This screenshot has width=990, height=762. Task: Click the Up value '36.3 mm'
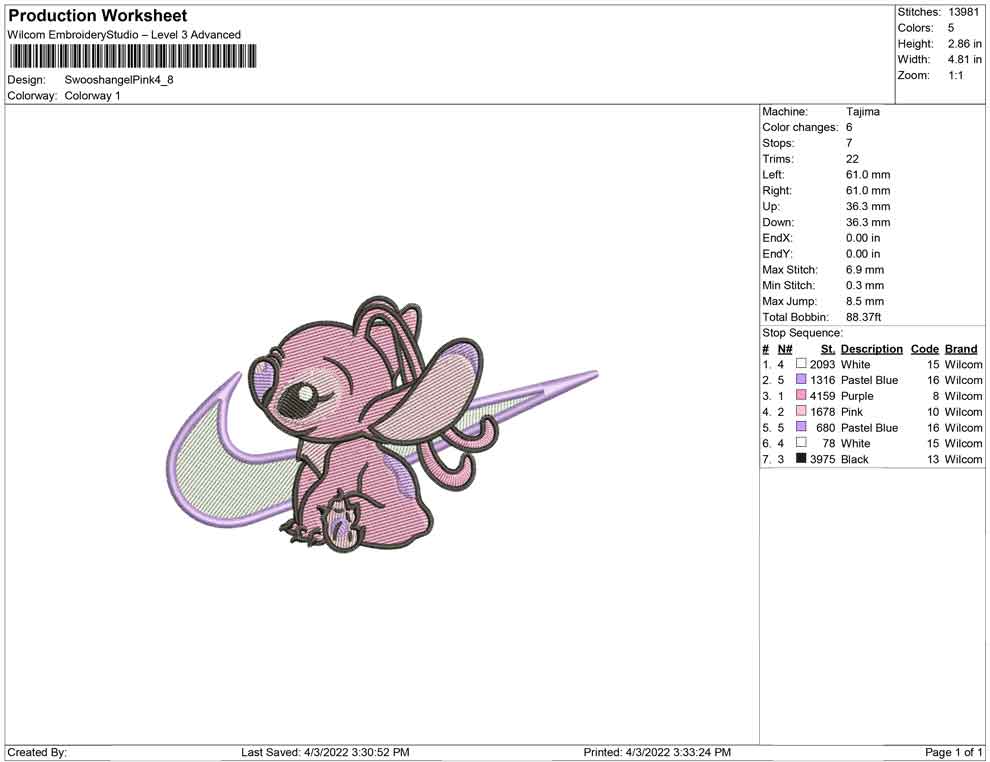tap(868, 206)
